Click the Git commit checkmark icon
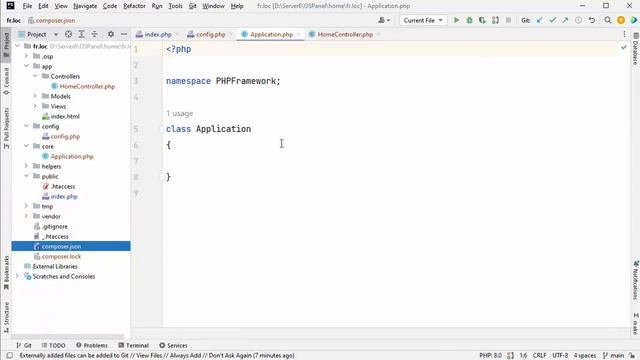The image size is (640, 360). 553,20
